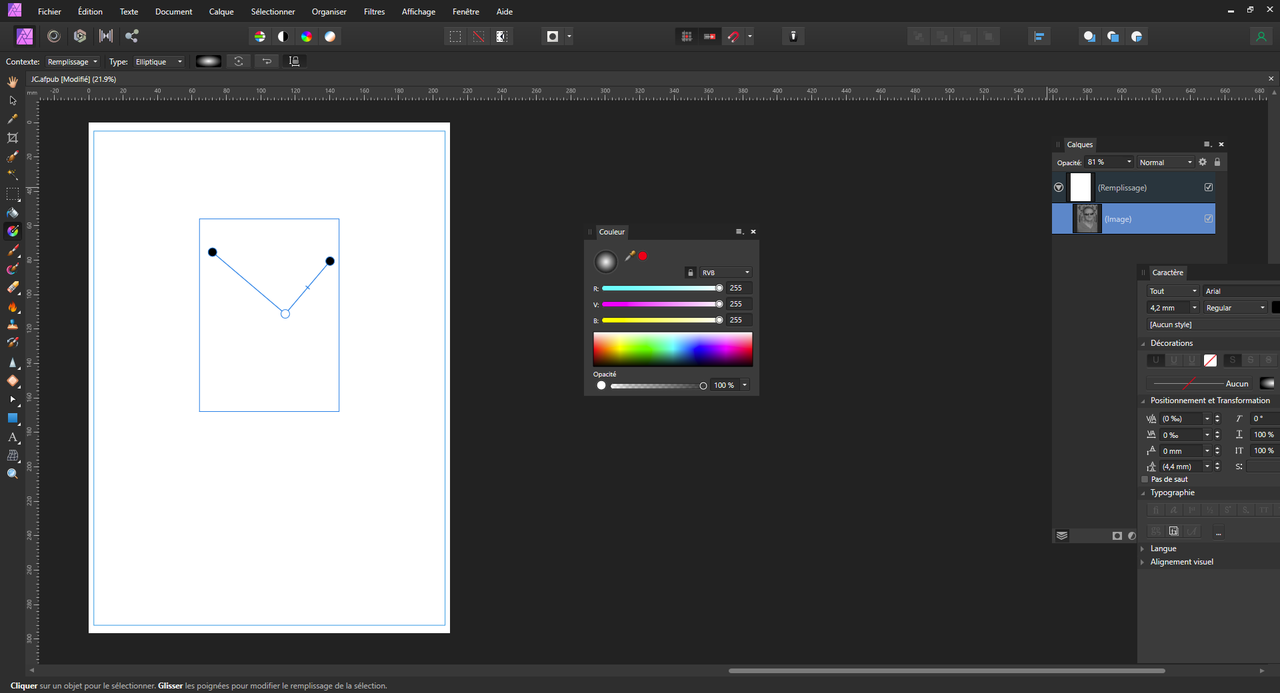Viewport: 1280px width, 693px height.
Task: Apply Auto White Balance from the toolbar
Action: pyautogui.click(x=330, y=36)
